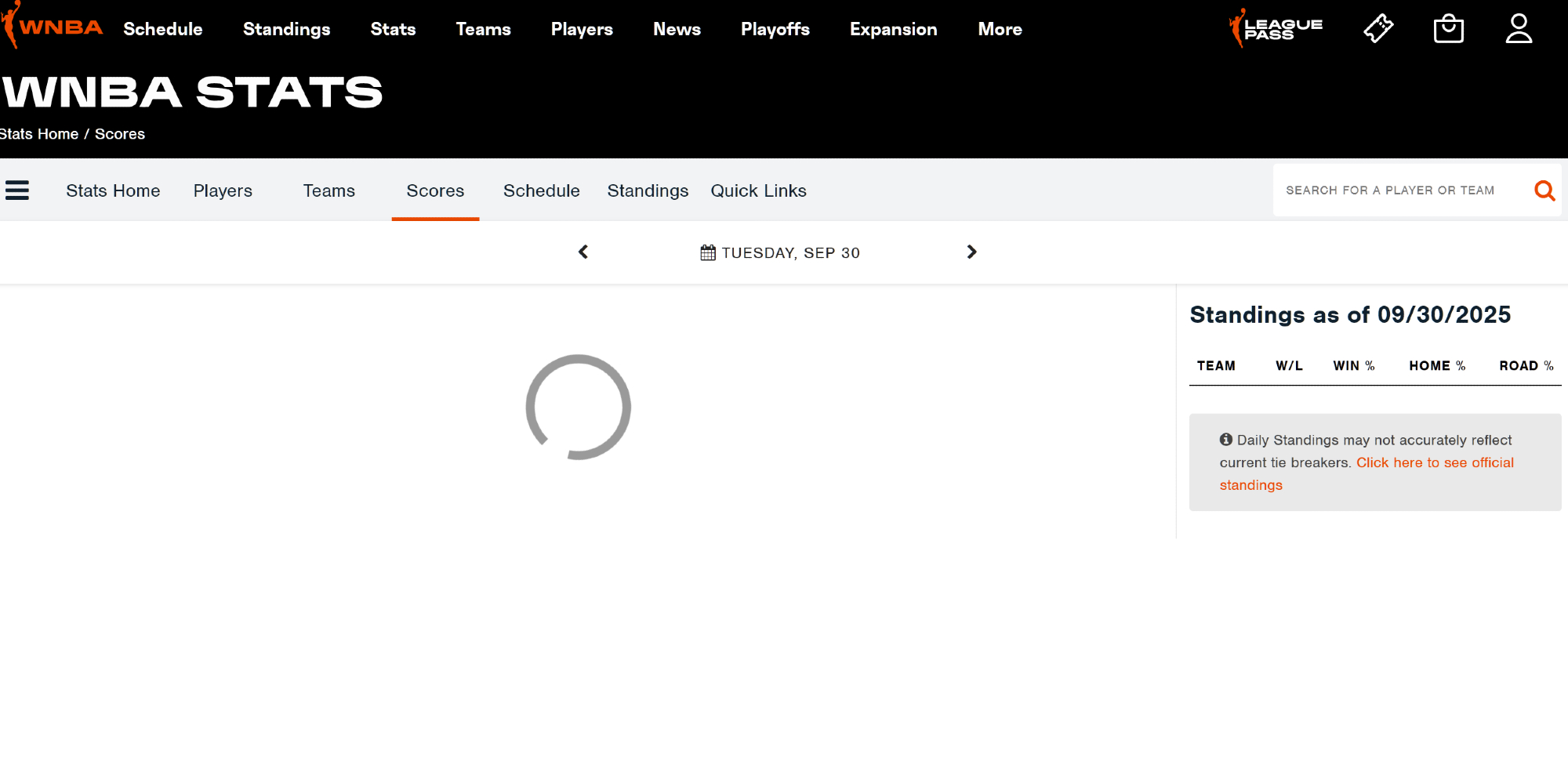1568x765 pixels.
Task: Open the hamburger menu in stats bar
Action: [17, 190]
